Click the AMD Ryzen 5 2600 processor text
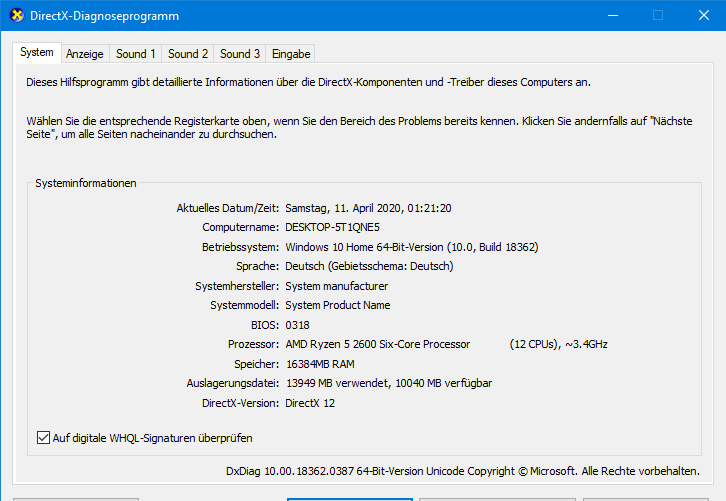This screenshot has height=501, width=726. pos(377,344)
